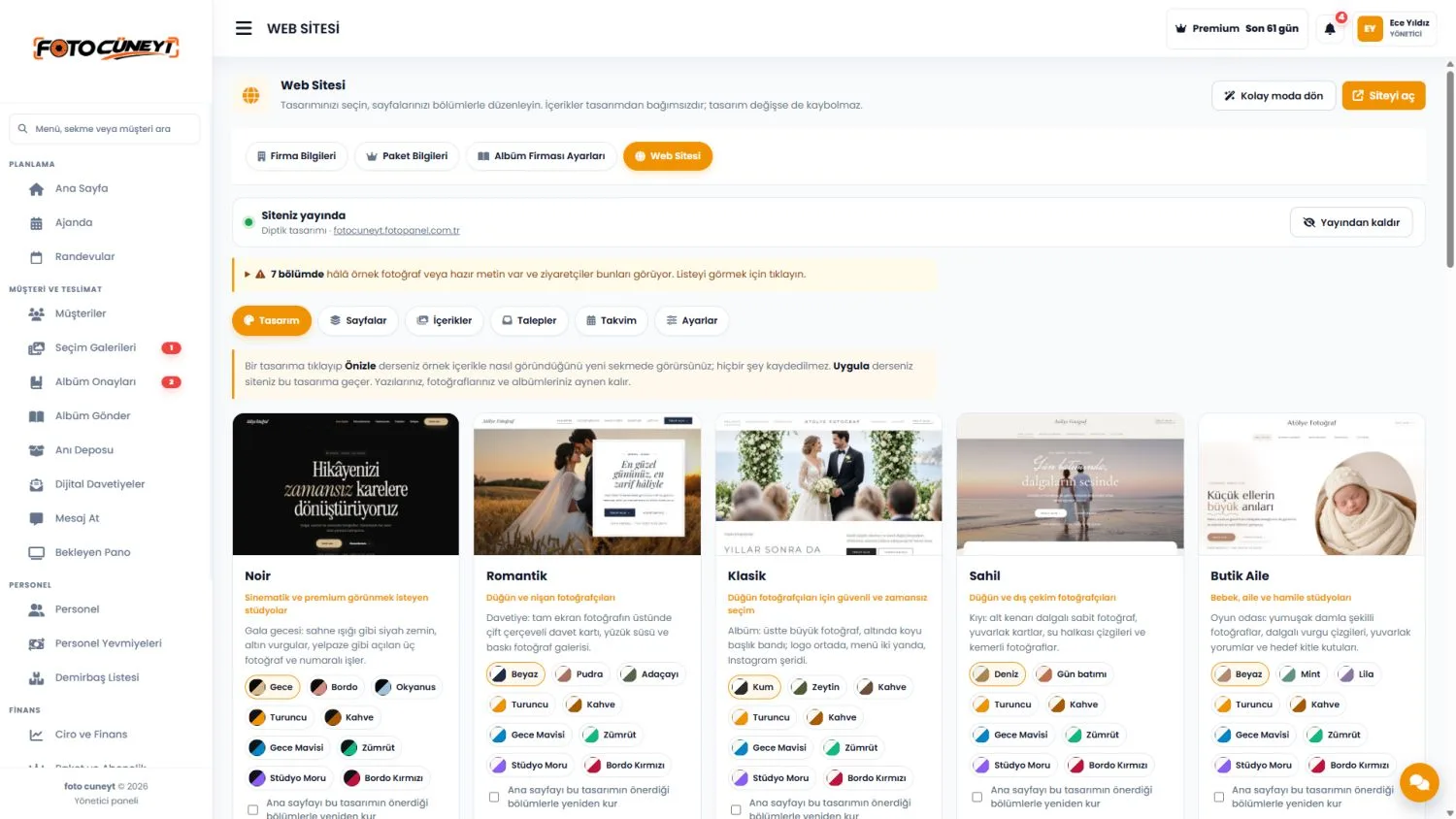
Task: Click the Premium Son 61 gün badge
Action: tap(1237, 29)
